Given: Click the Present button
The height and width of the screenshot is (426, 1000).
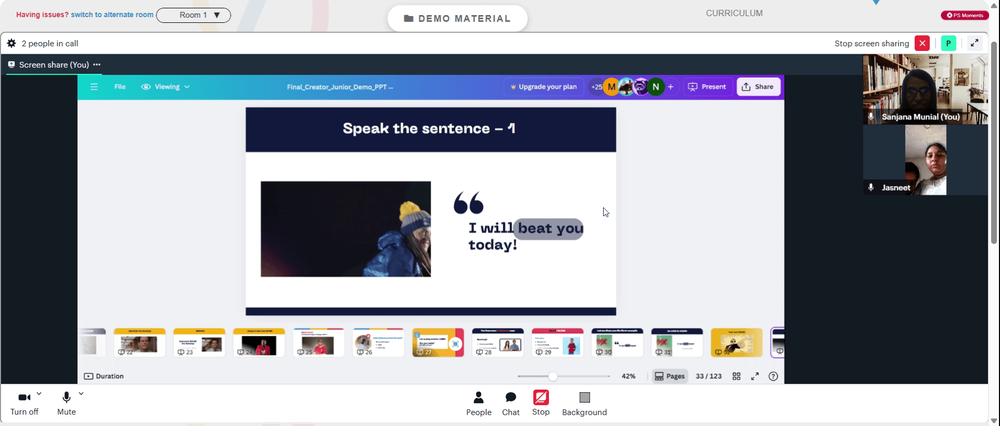Looking at the screenshot, I should pyautogui.click(x=707, y=87).
